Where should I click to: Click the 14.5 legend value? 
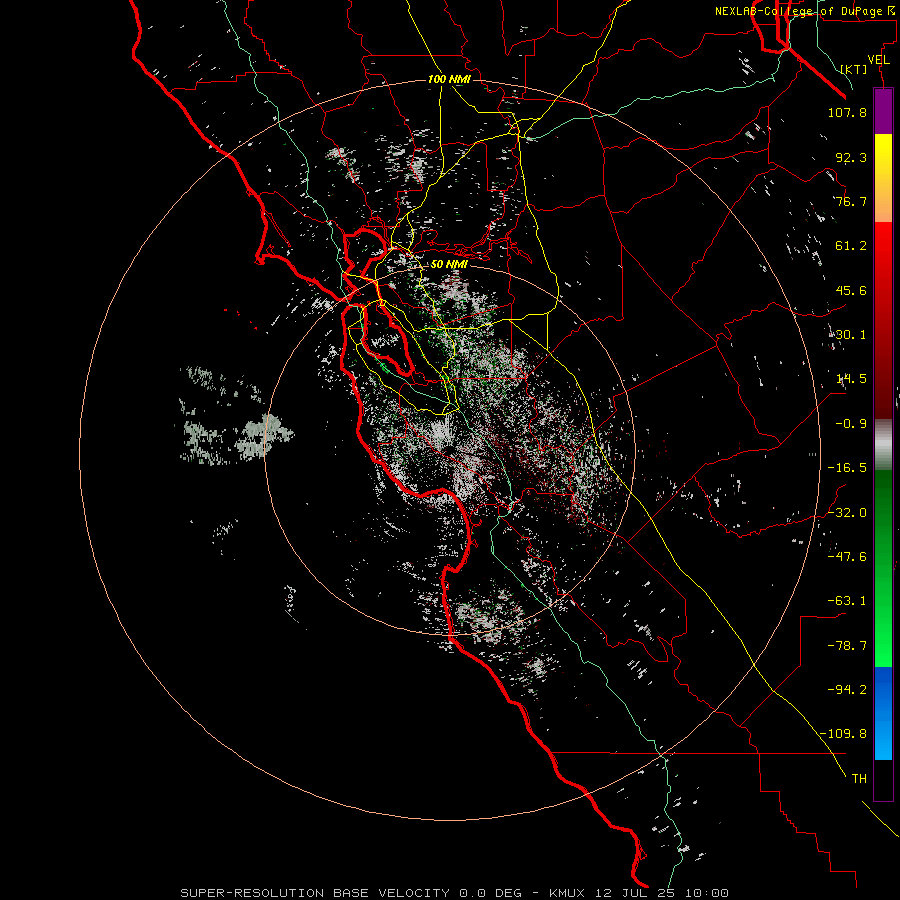[x=851, y=379]
